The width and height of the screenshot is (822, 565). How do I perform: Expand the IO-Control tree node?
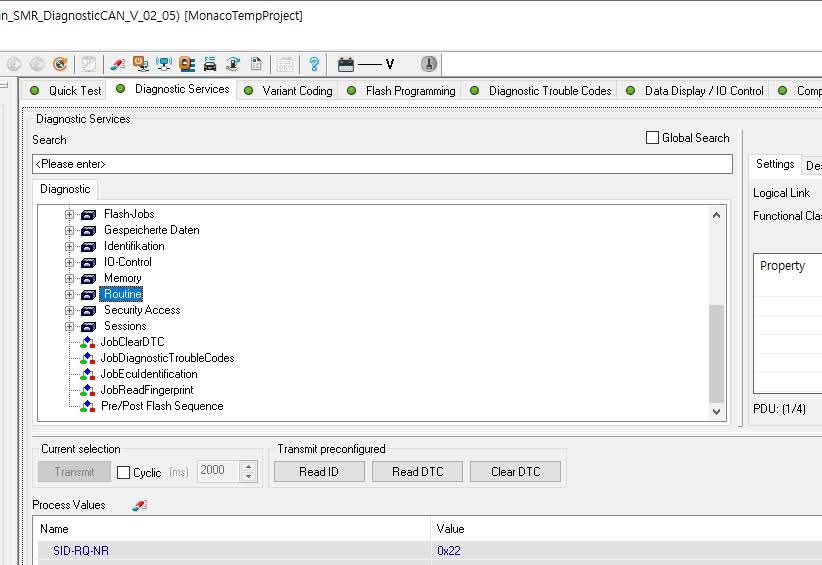tap(69, 263)
